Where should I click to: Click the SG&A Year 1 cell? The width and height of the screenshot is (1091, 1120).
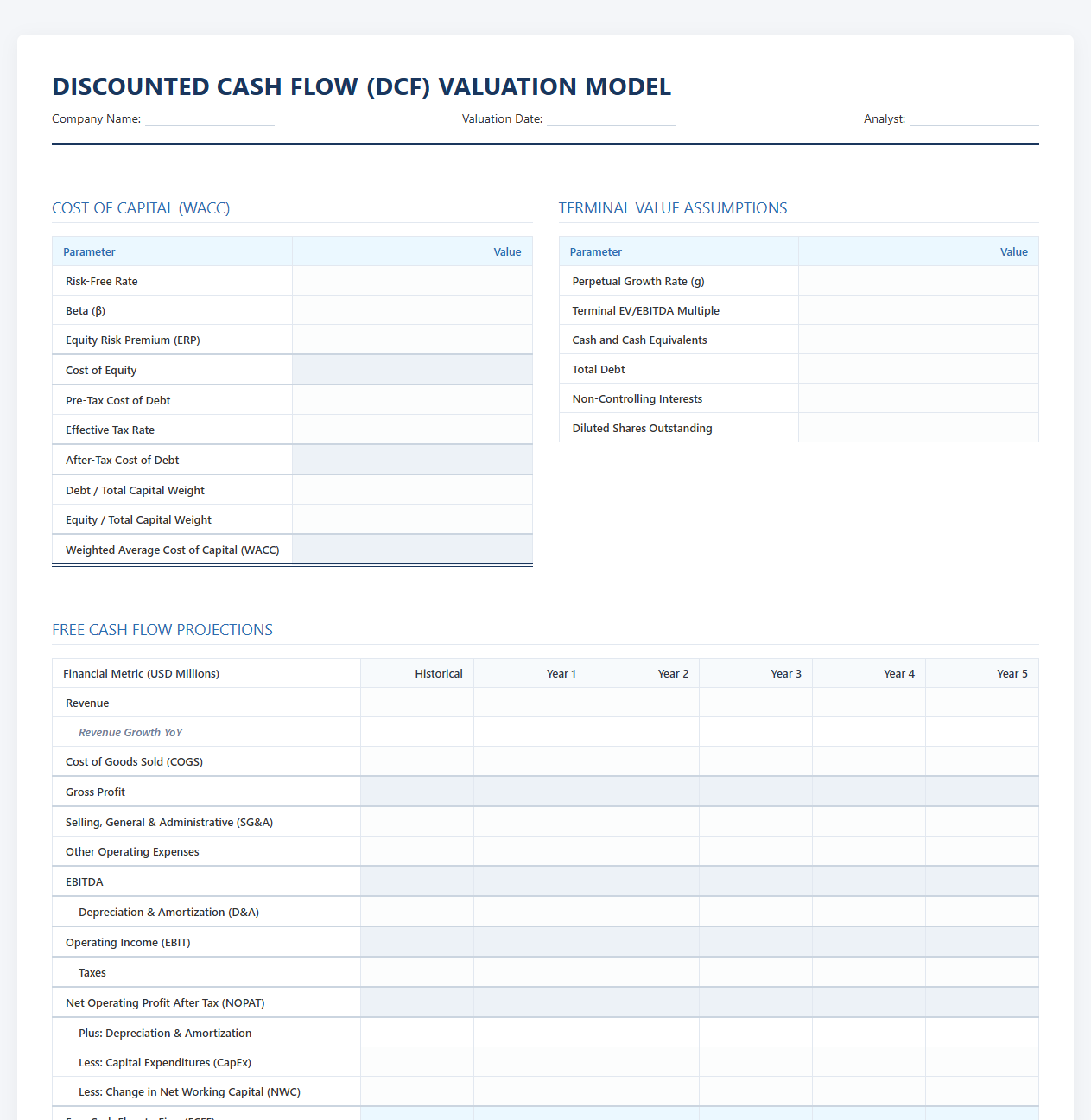pos(530,822)
